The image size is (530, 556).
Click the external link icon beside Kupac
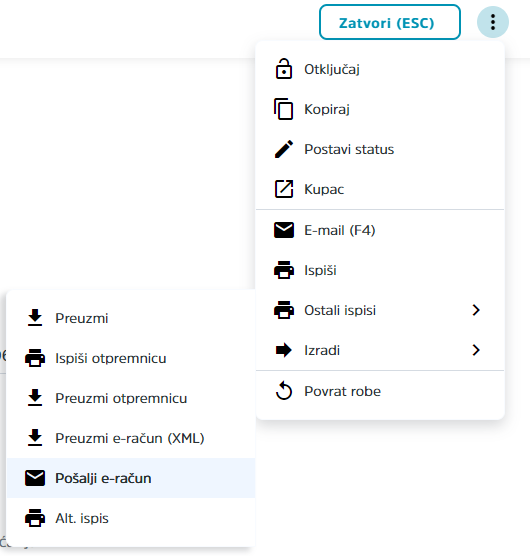pos(284,189)
